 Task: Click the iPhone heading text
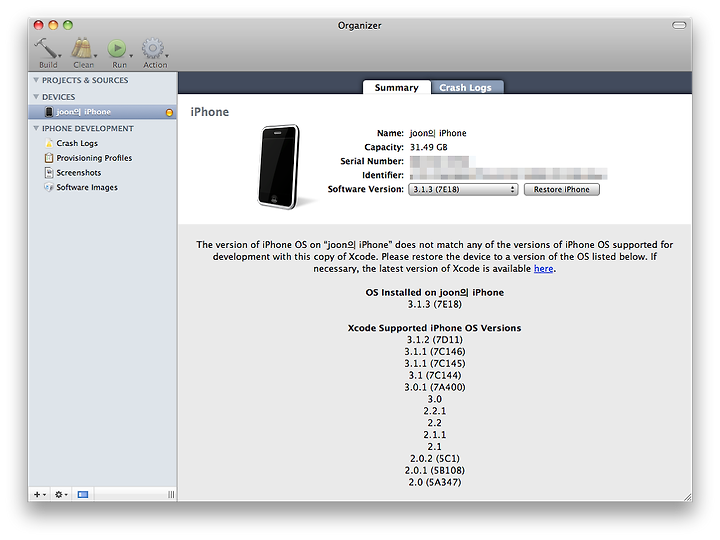tap(210, 112)
